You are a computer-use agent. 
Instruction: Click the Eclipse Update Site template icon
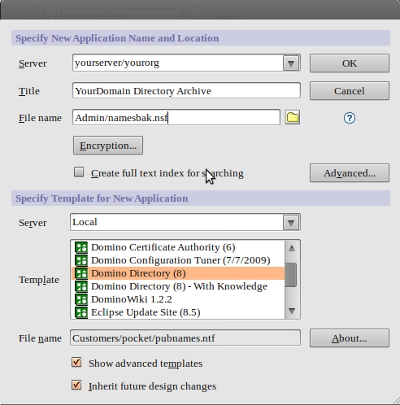[81, 312]
